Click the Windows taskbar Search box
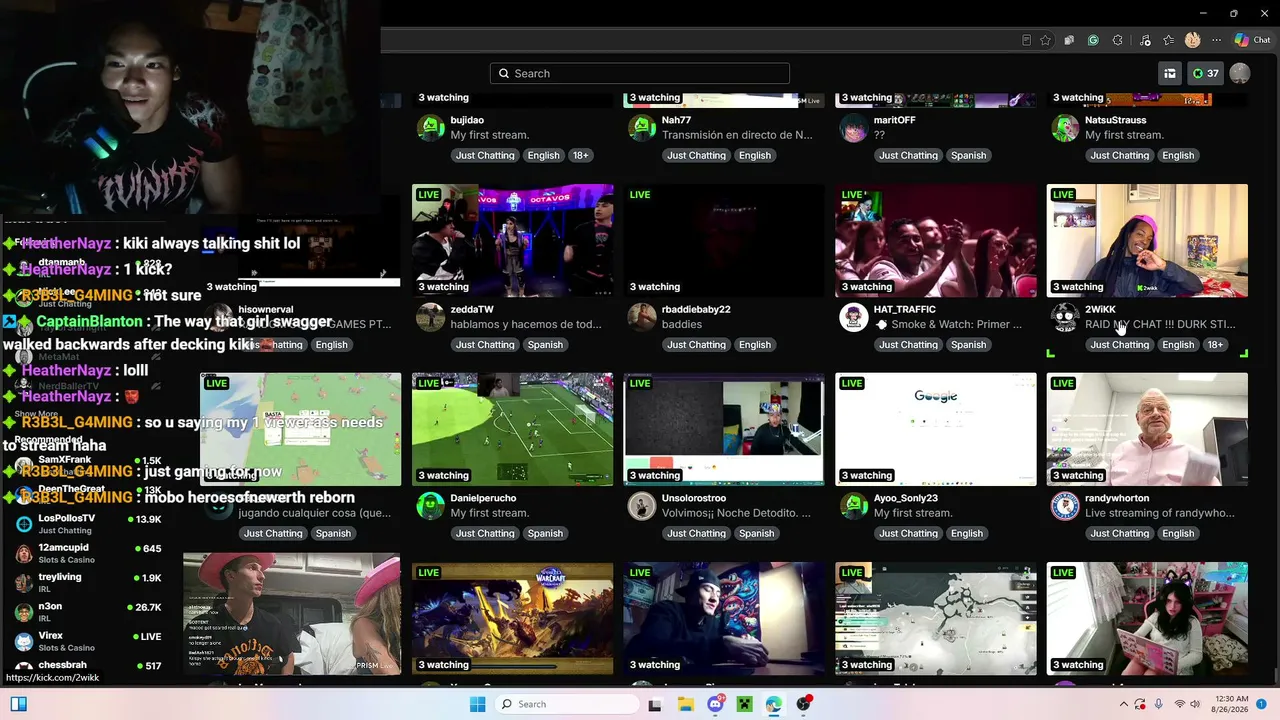The height and width of the screenshot is (720, 1280). [567, 704]
